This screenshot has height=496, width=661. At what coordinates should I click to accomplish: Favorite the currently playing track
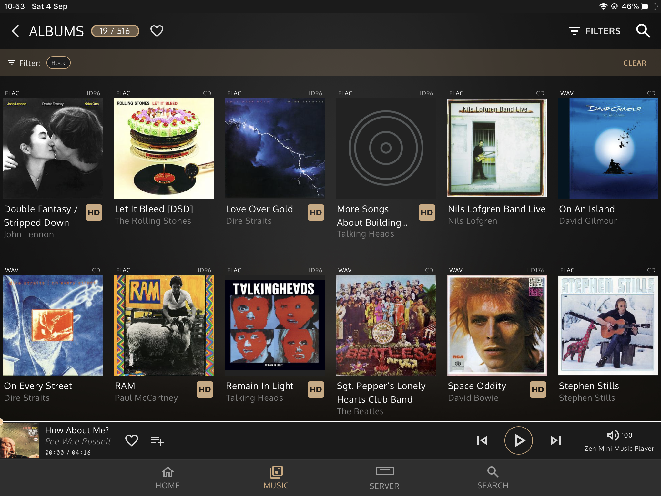pos(132,441)
